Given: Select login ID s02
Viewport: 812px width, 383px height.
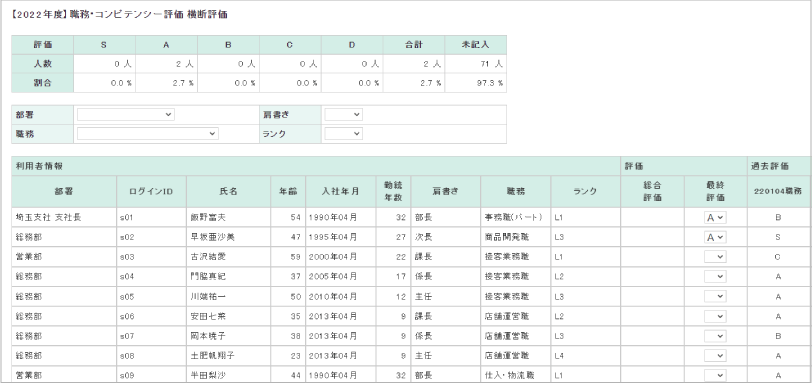Looking at the screenshot, I should 126,237.
